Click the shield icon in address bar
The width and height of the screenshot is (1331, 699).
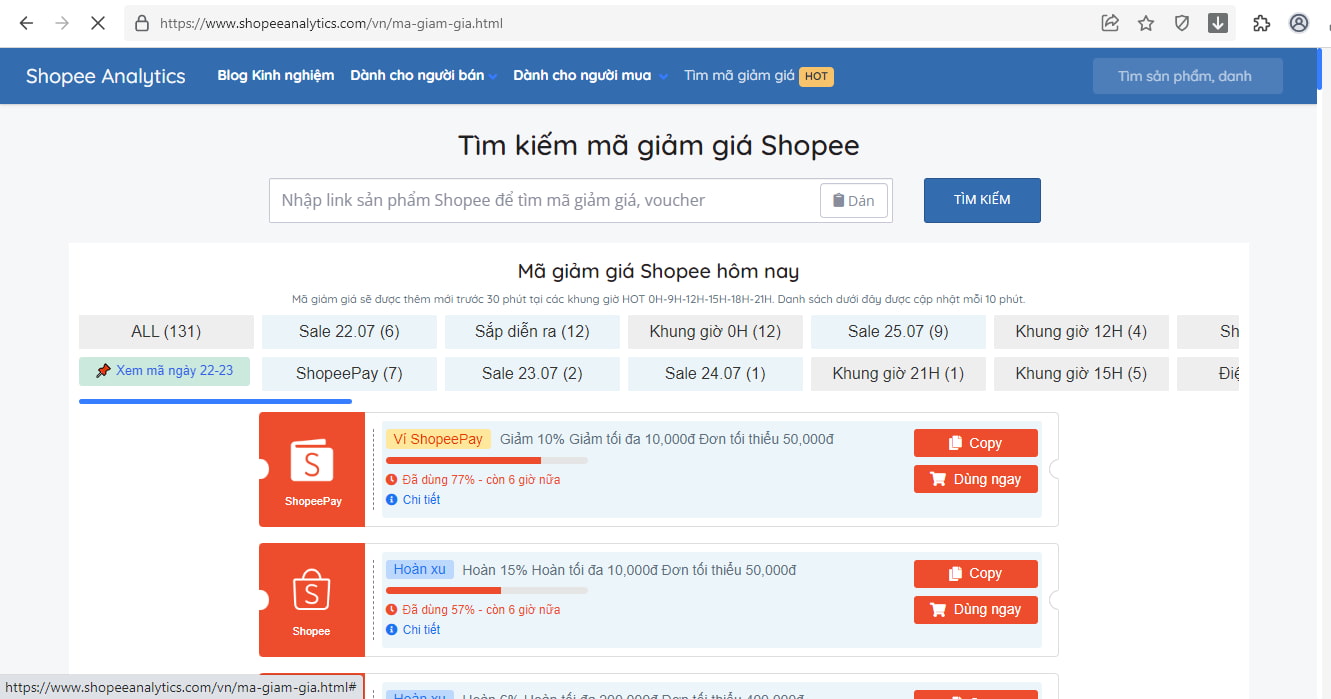pos(1182,23)
